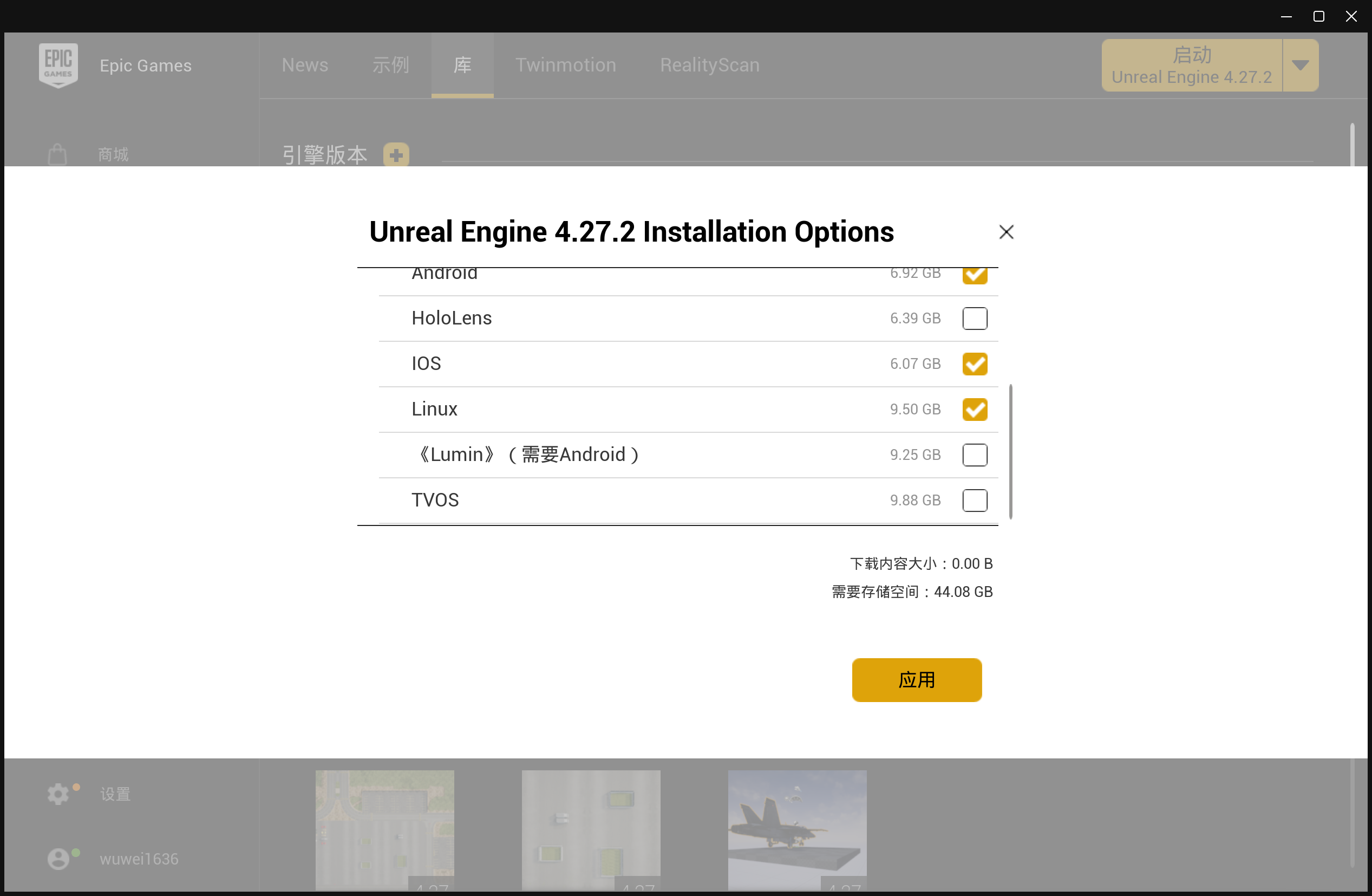Open the Twinmotion tab

[x=565, y=65]
